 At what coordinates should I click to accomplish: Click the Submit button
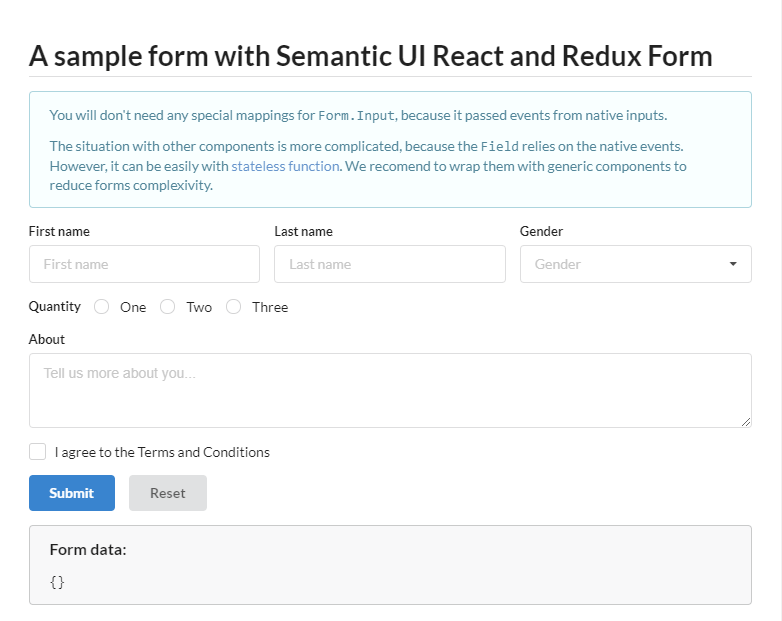pos(72,493)
